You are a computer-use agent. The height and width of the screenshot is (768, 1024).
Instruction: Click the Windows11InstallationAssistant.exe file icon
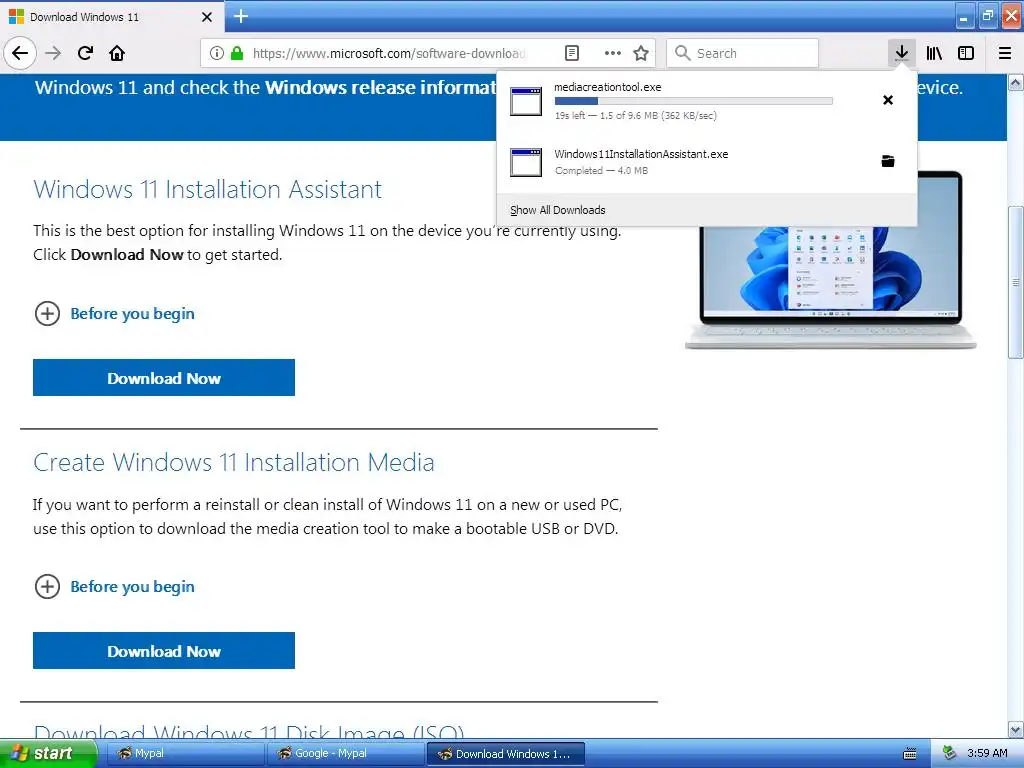(x=526, y=162)
